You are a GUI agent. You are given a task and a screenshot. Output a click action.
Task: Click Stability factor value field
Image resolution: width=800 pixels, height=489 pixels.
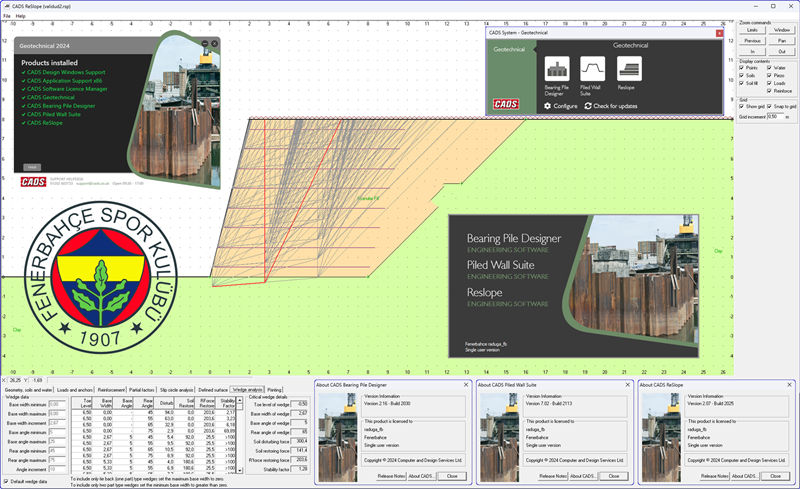tap(299, 469)
